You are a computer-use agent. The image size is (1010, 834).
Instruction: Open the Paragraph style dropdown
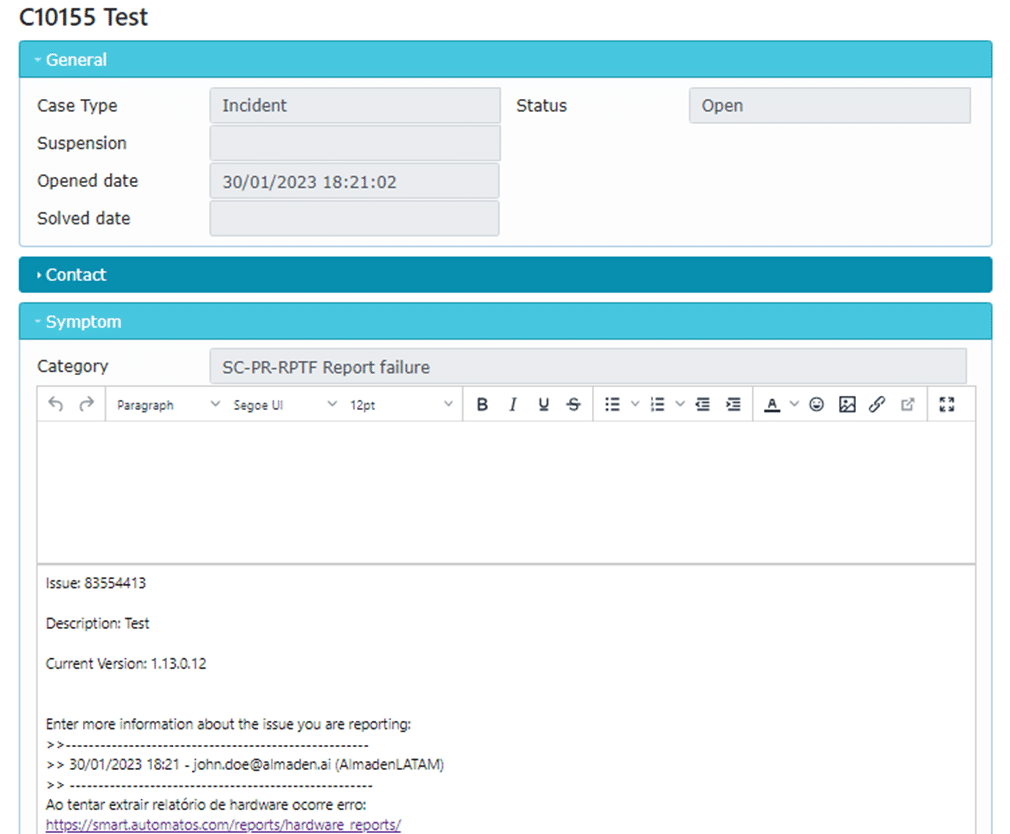[x=167, y=405]
